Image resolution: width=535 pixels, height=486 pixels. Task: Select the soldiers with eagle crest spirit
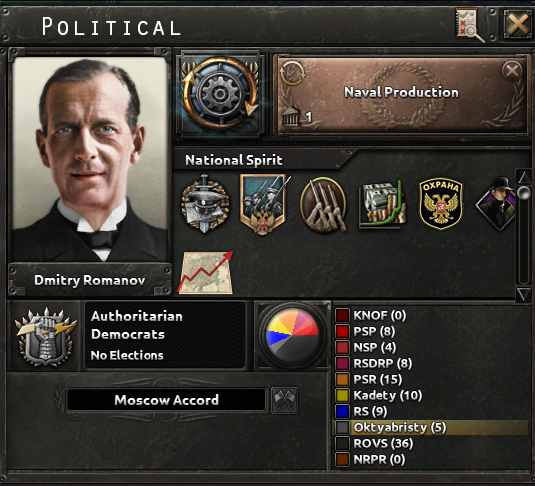coord(265,204)
